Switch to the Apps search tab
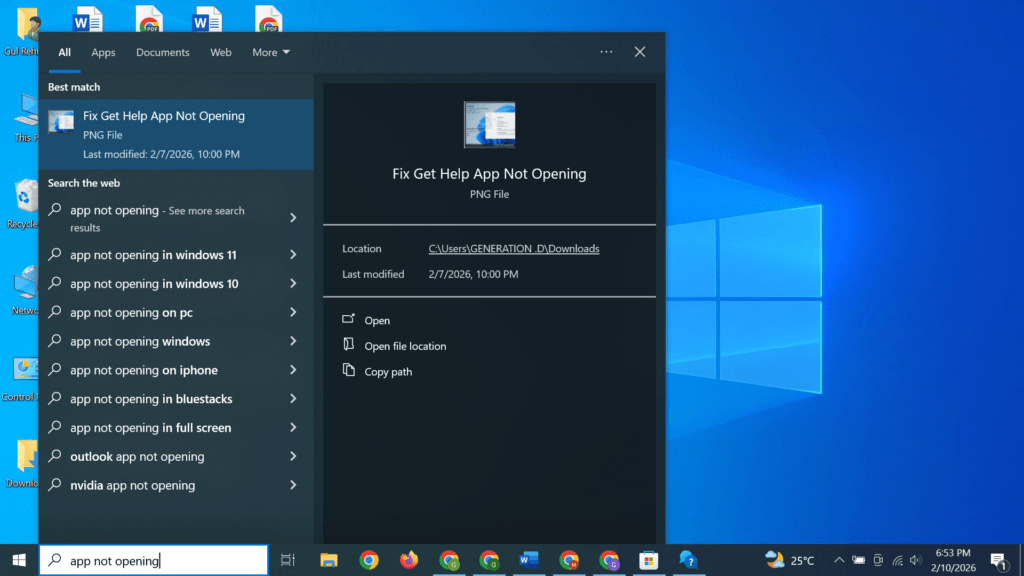 point(103,52)
